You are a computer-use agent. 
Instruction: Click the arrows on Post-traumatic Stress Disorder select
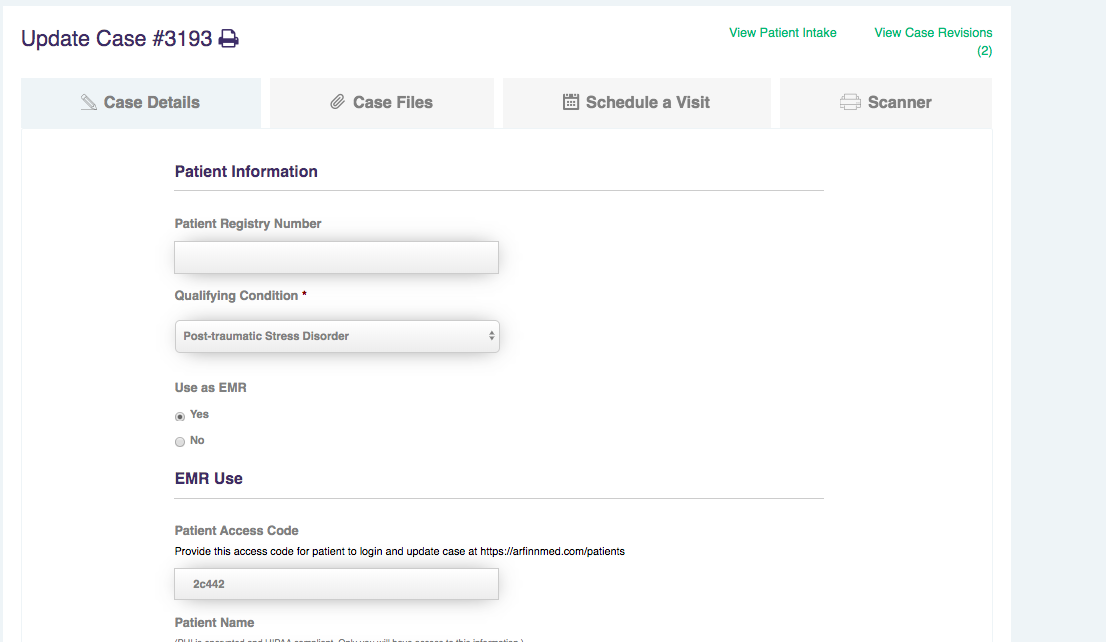tap(491, 337)
